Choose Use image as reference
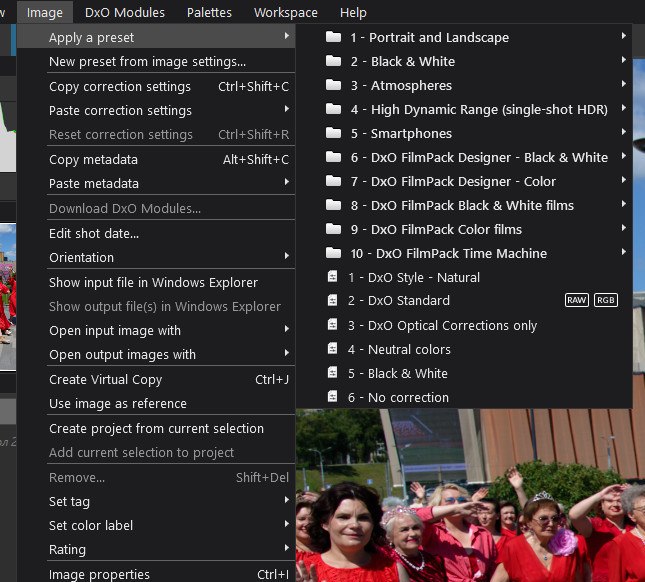This screenshot has height=582, width=645. [156, 403]
